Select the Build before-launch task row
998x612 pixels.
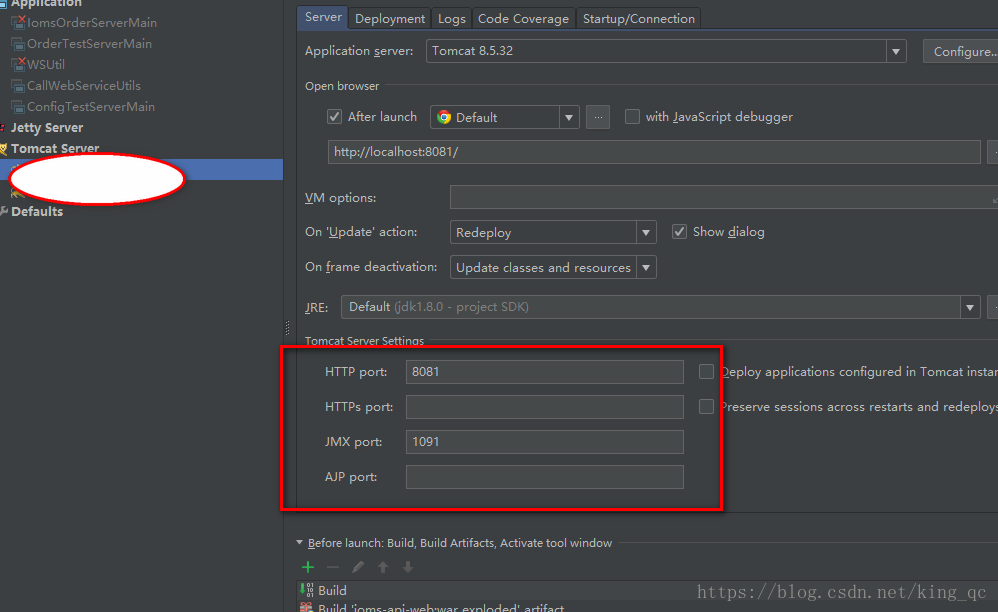click(x=648, y=590)
